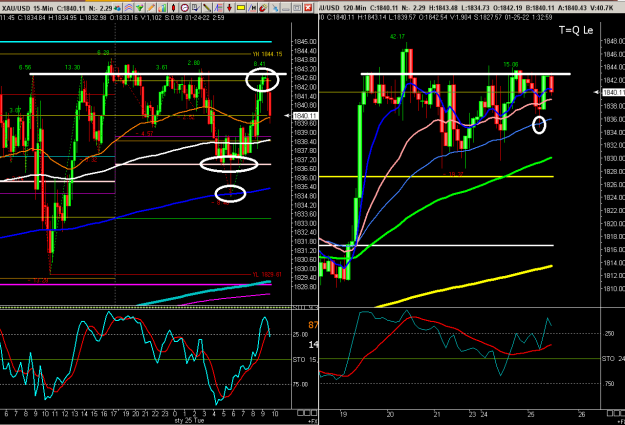Click the blue pushpin icon
625x425 pixels.
(x=275, y=8)
